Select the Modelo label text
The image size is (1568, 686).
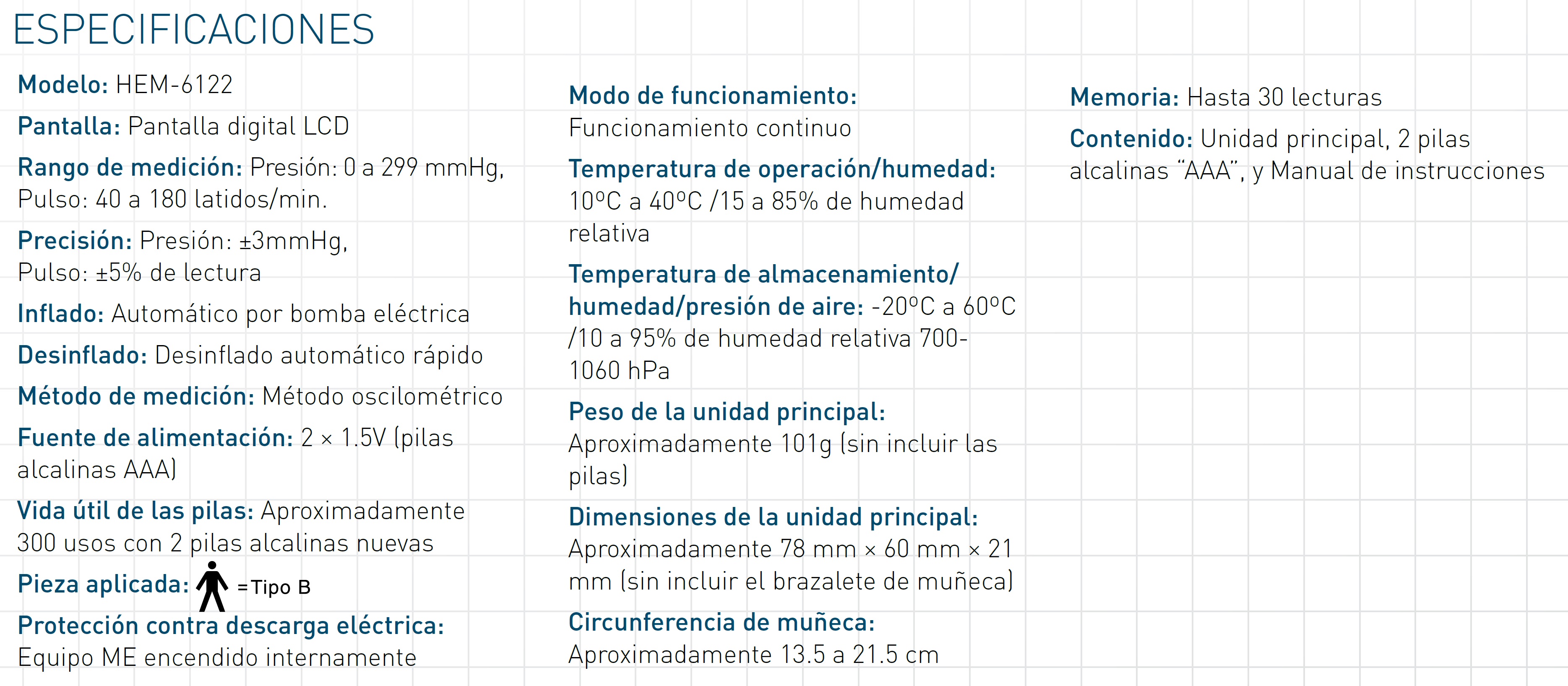[63, 85]
